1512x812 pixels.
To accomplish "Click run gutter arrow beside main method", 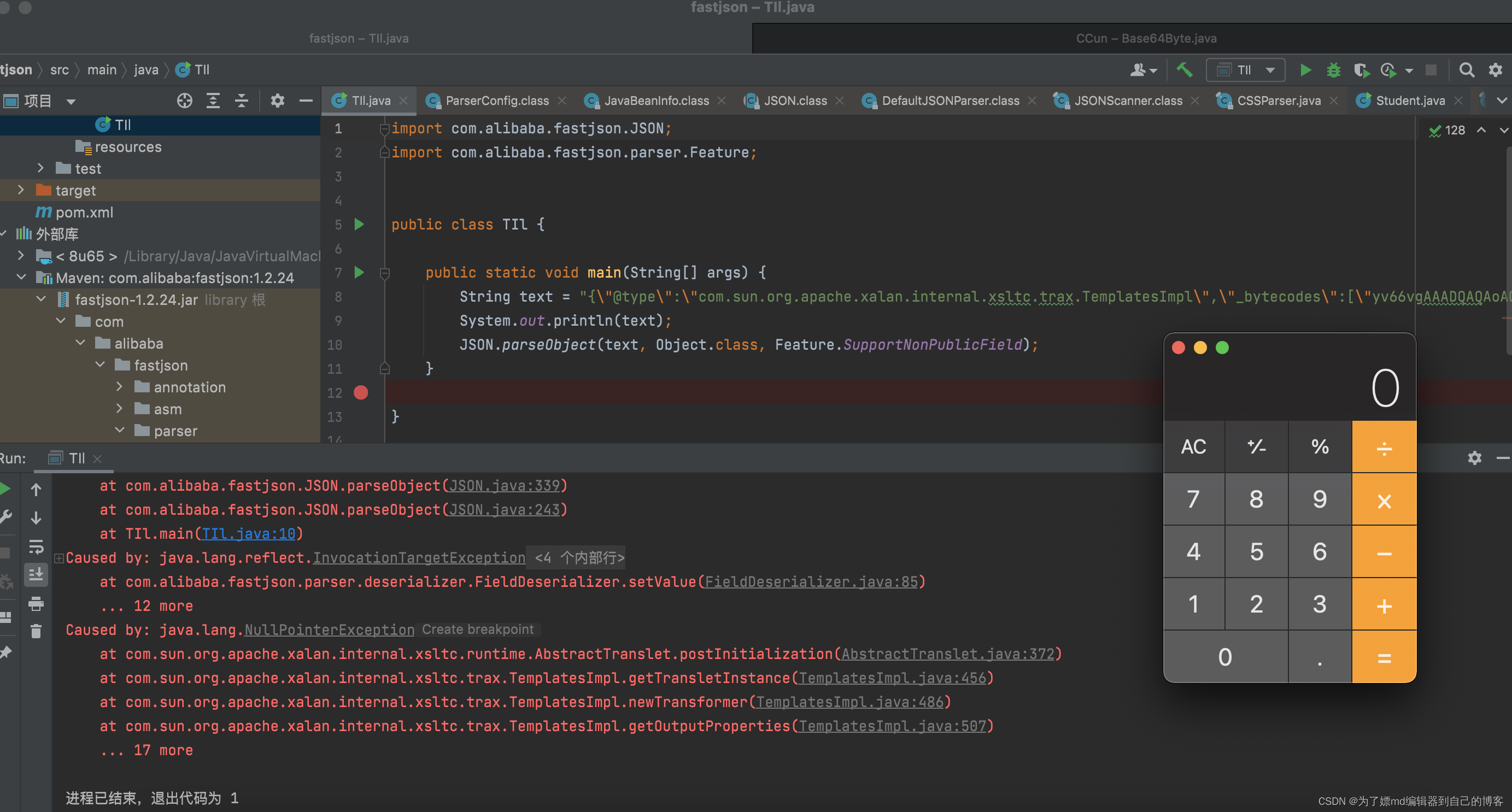I will click(359, 272).
